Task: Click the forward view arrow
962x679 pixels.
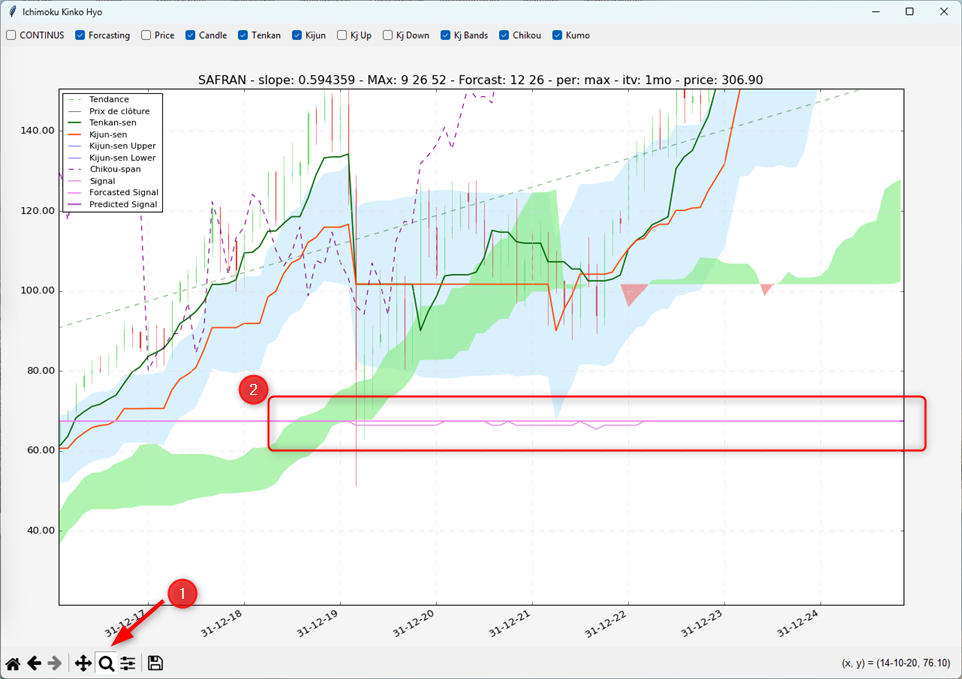Action: (x=55, y=663)
